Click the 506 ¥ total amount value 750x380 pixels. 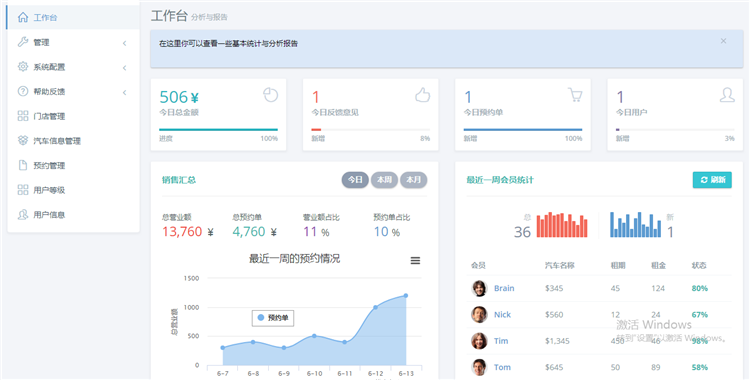coord(179,97)
